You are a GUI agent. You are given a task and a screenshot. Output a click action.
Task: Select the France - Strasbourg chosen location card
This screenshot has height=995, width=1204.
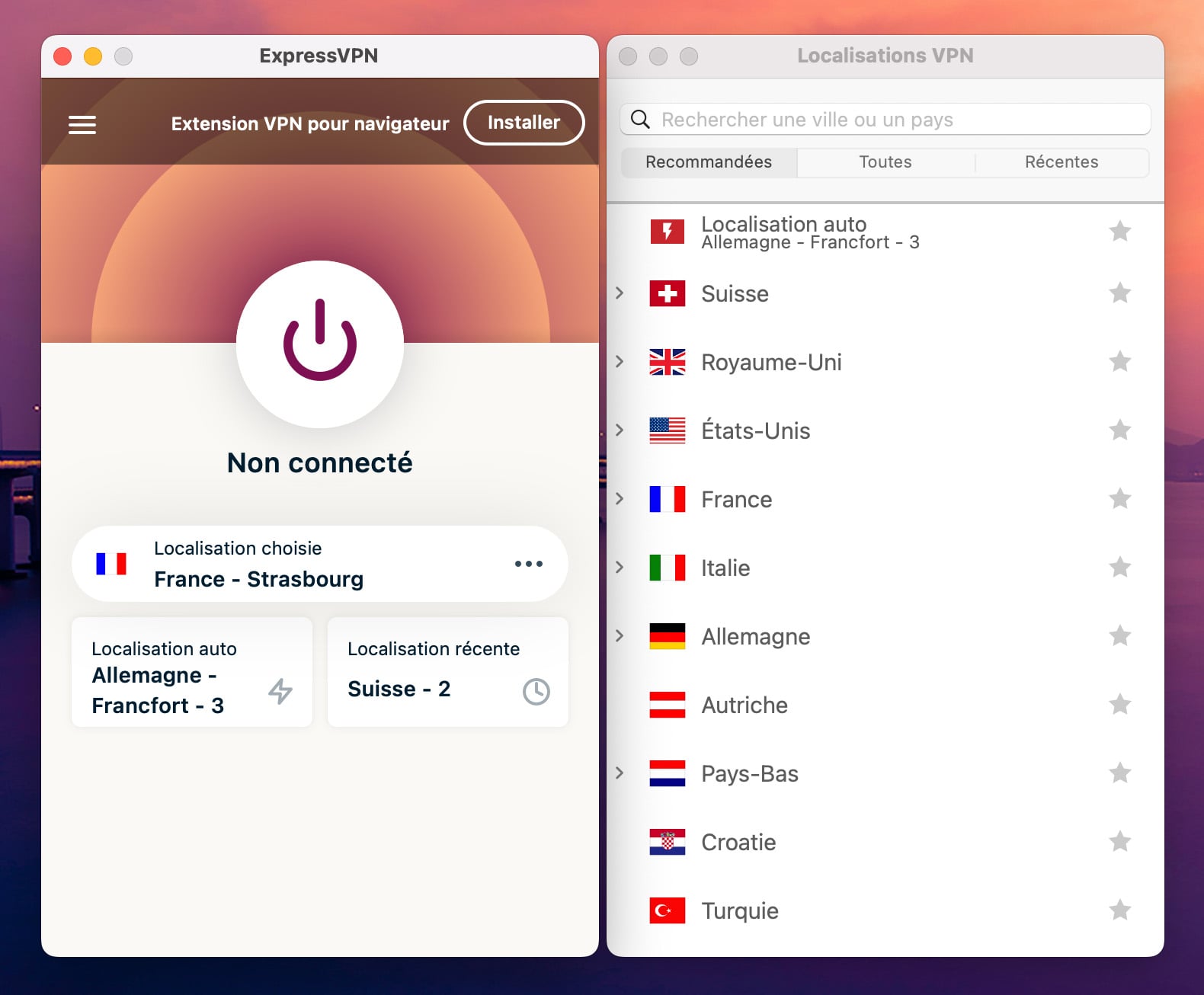(x=320, y=564)
